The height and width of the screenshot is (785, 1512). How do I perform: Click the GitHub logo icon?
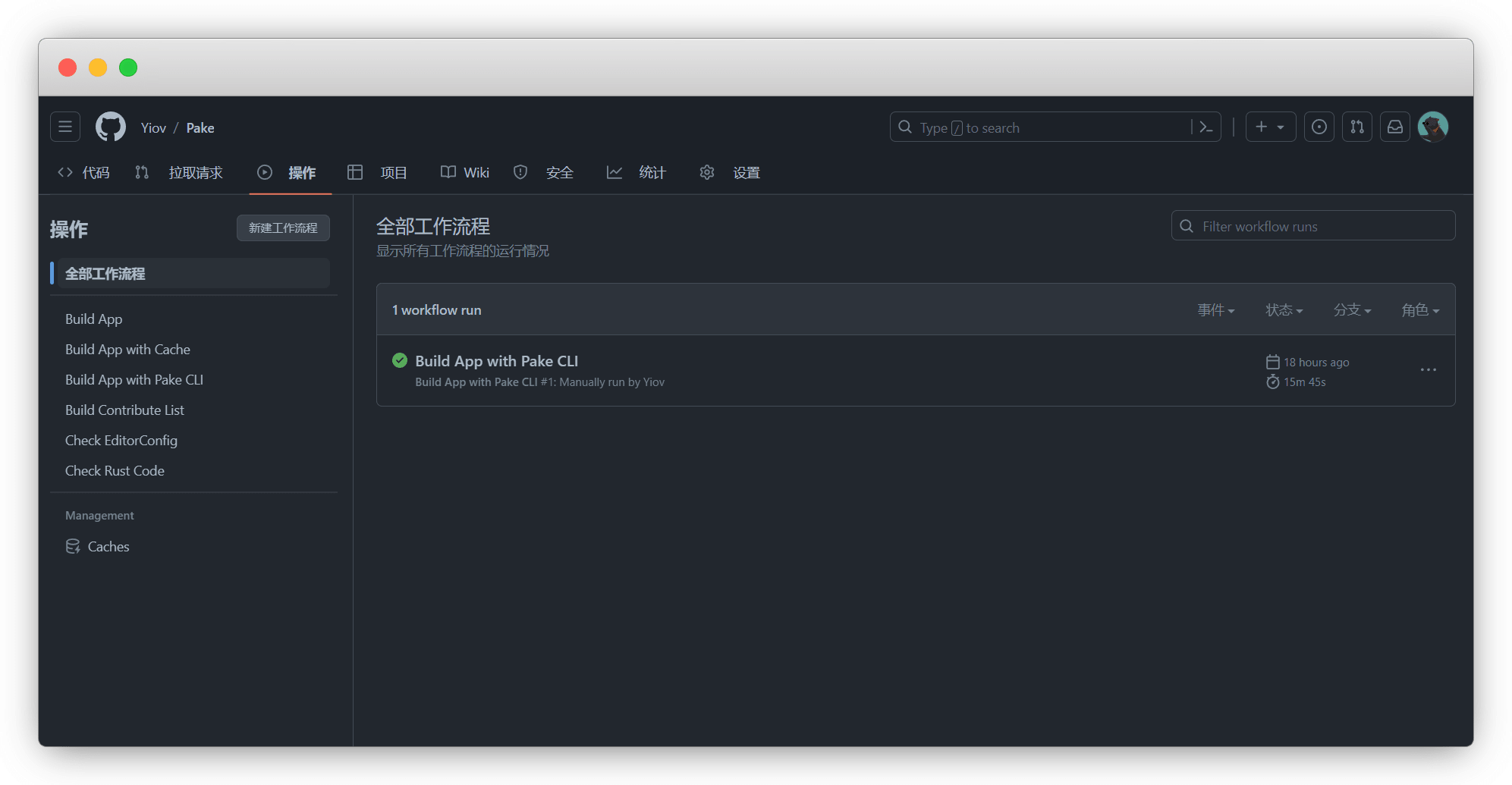click(x=111, y=127)
